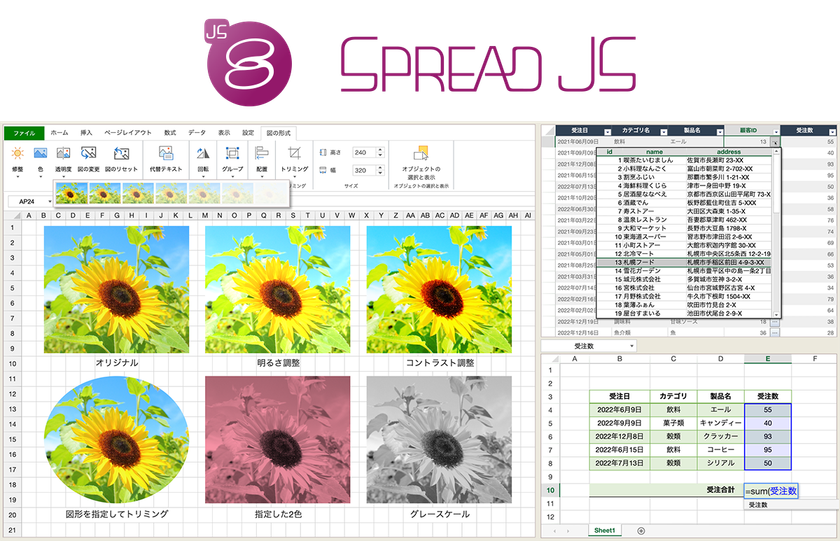This screenshot has height=541, width=840.
Task: Select the Sheet1 tab
Action: click(x=604, y=530)
